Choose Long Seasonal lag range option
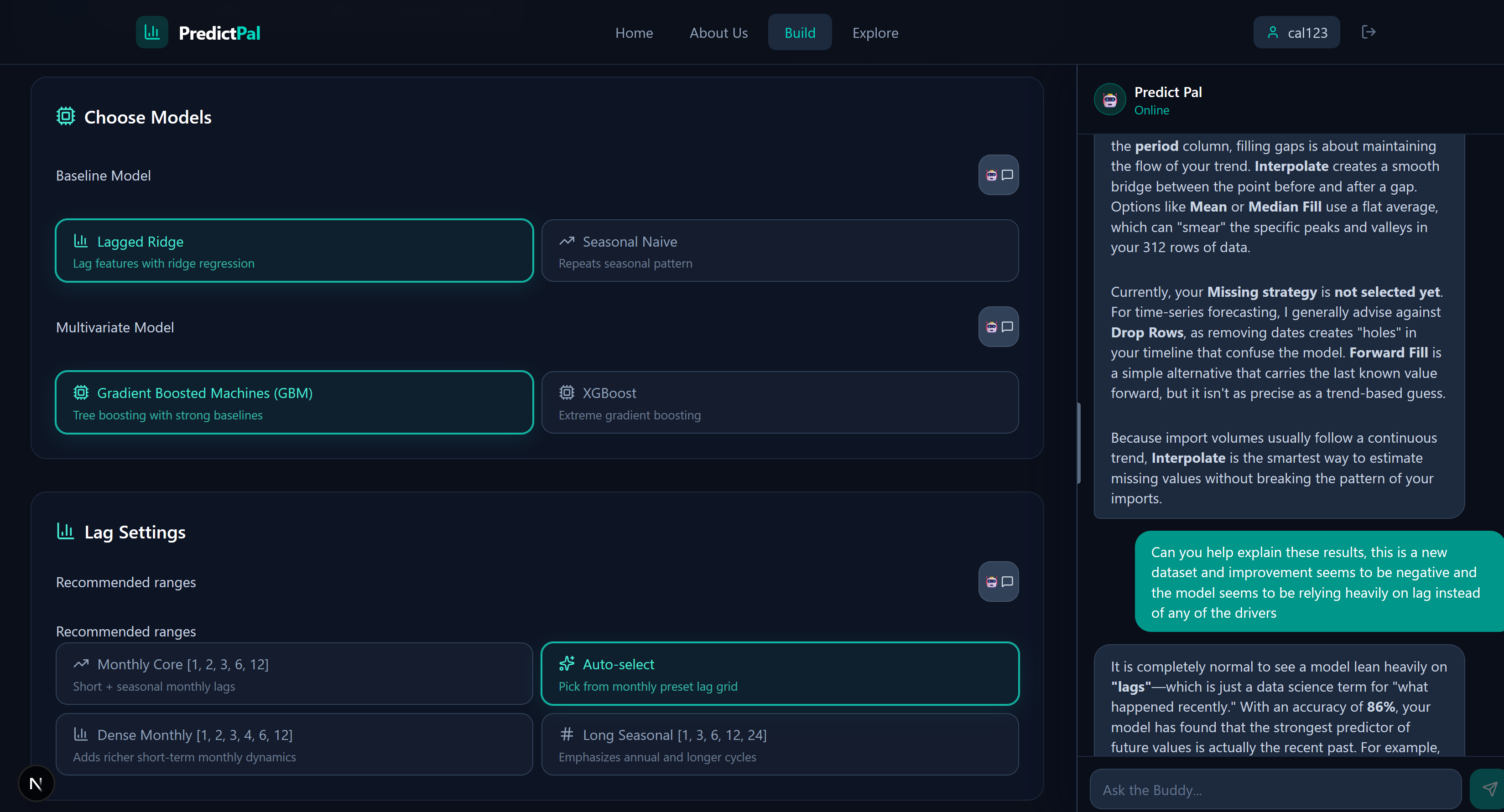The image size is (1504, 812). click(x=780, y=745)
